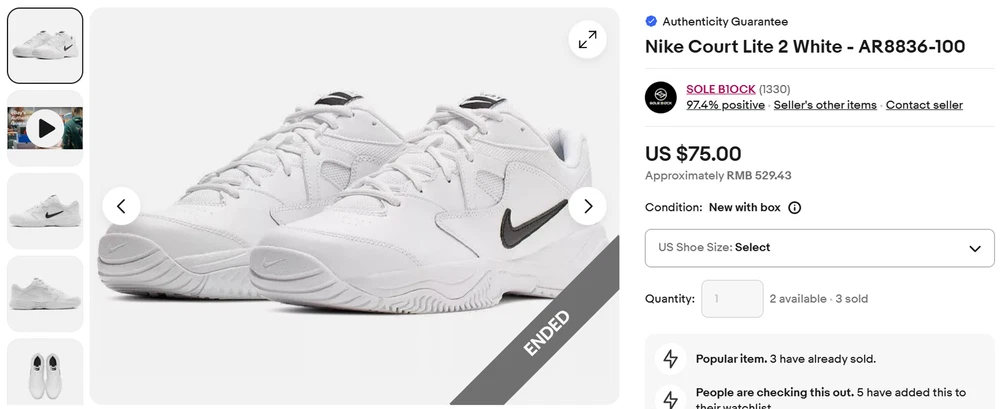Select the first shoe pair thumbnail
This screenshot has height=409, width=1000.
[x=45, y=46]
